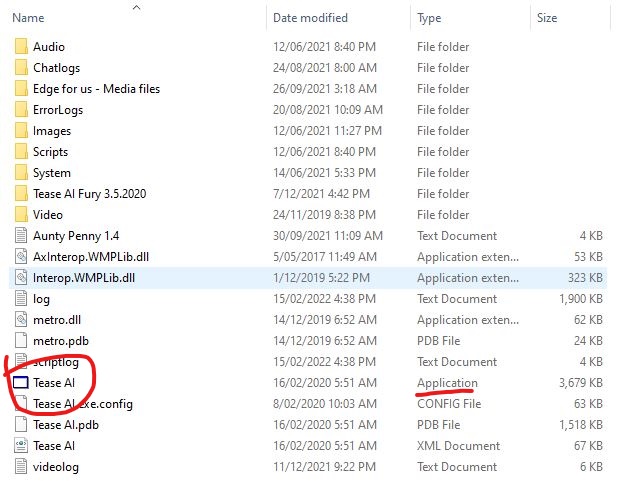The height and width of the screenshot is (484, 624).
Task: Select the Scripts folder icon
Action: click(21, 152)
